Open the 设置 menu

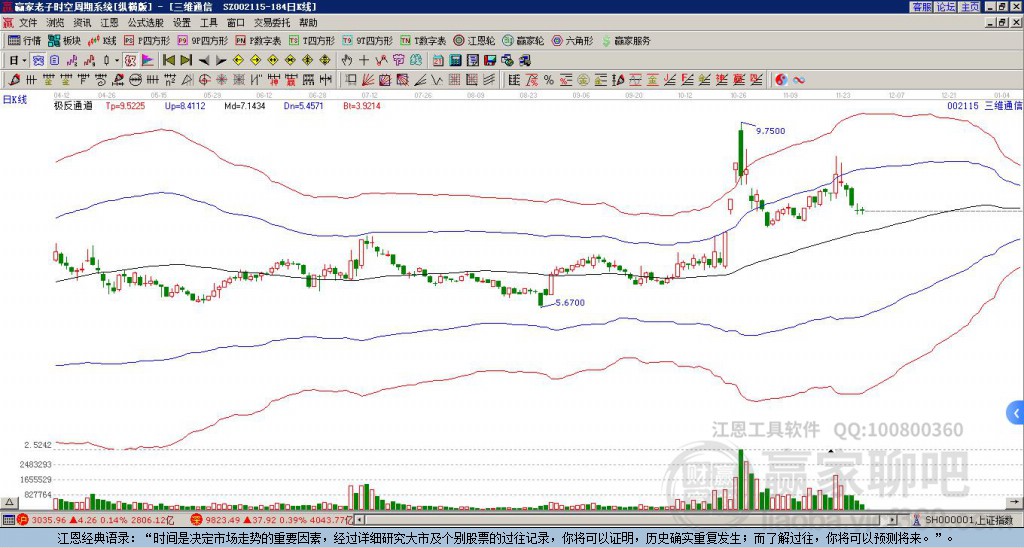click(x=182, y=23)
